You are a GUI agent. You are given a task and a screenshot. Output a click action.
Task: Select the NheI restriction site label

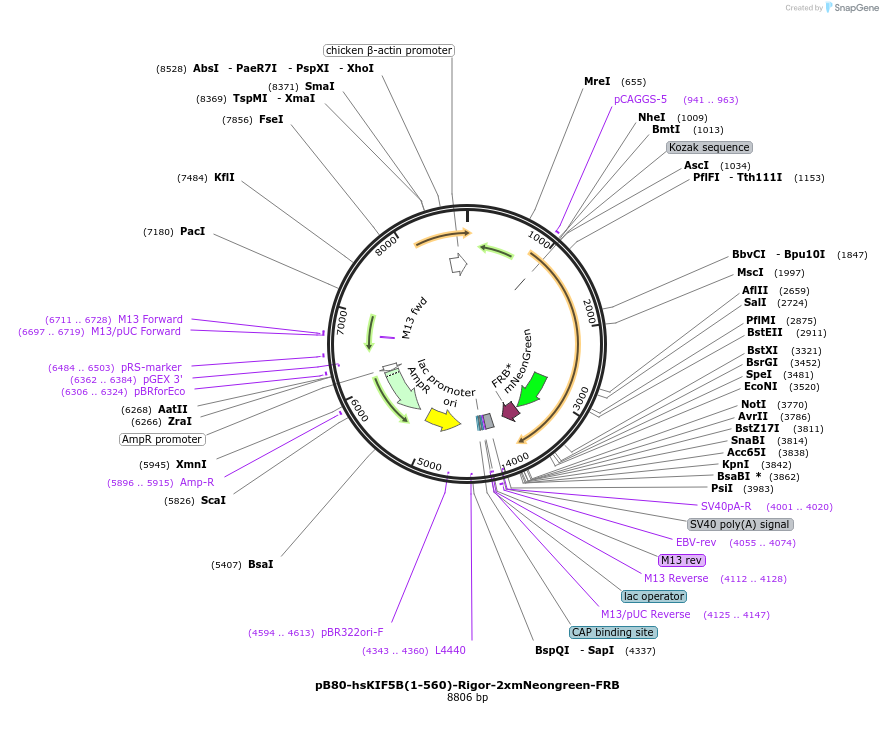coord(651,117)
